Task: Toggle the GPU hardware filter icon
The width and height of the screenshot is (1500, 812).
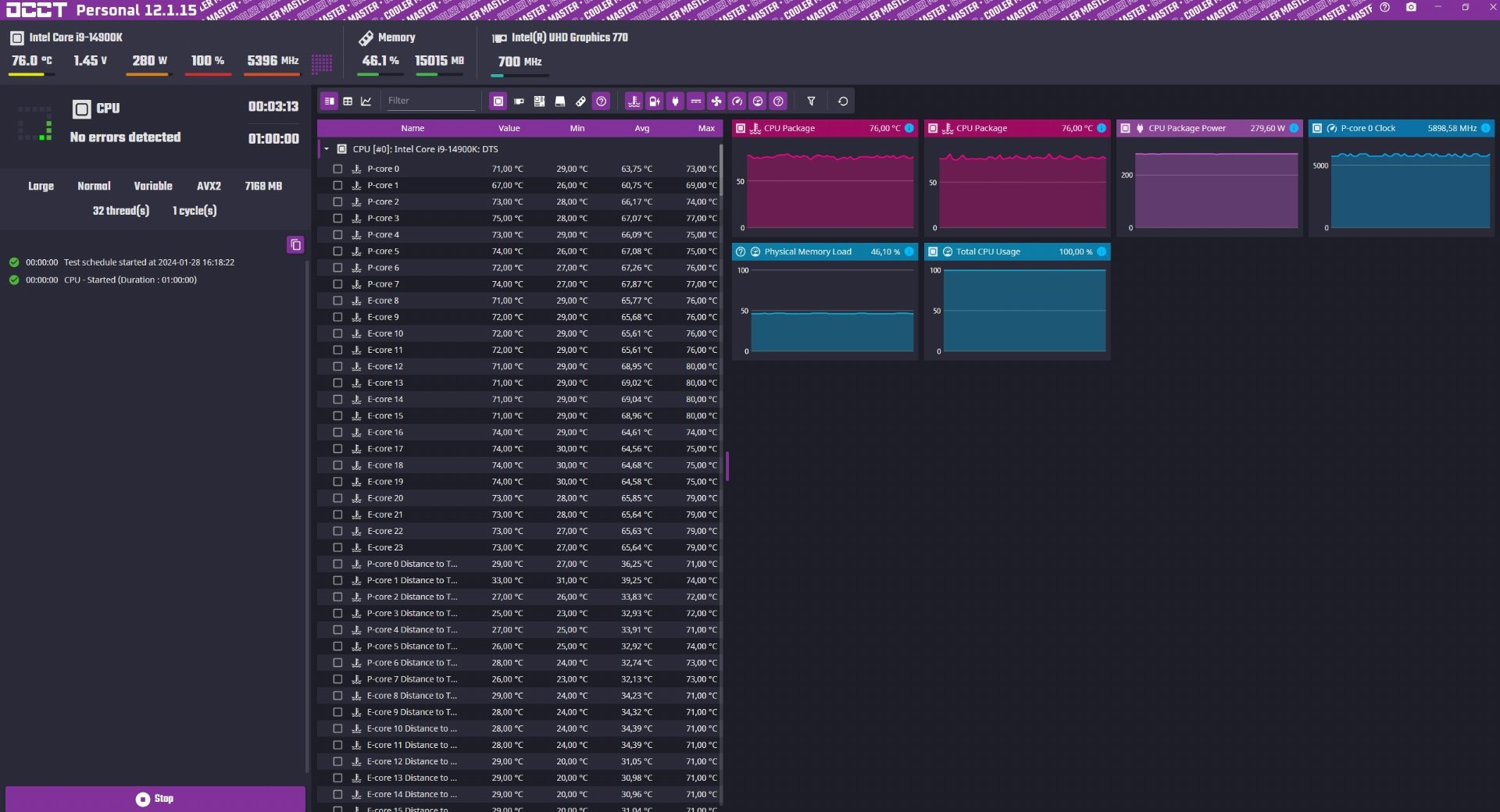Action: tap(519, 101)
